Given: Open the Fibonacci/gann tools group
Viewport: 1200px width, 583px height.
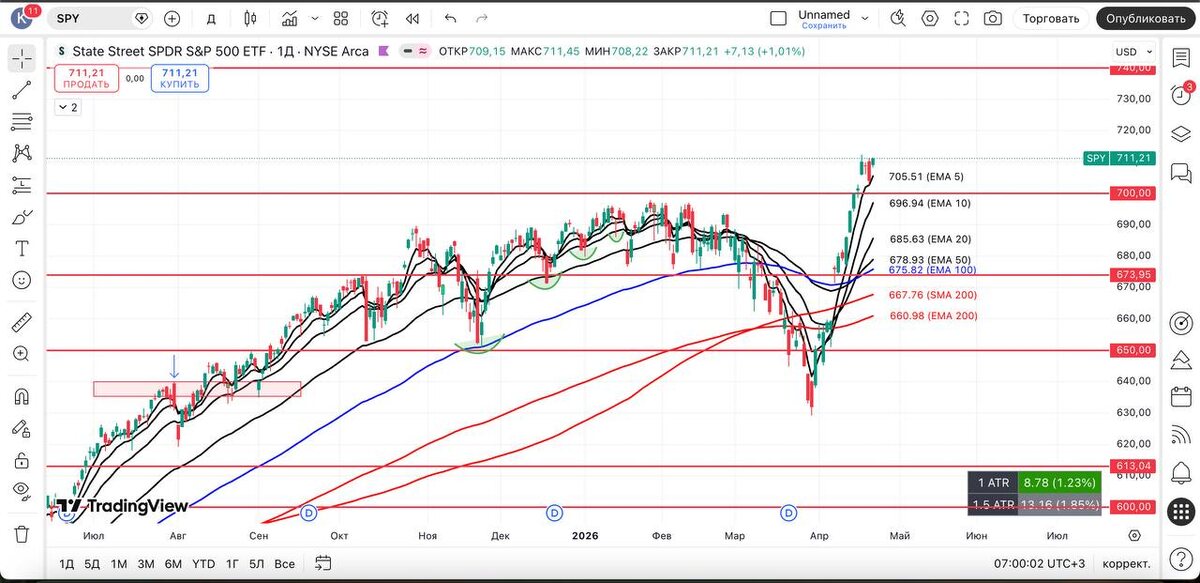Looking at the screenshot, I should pos(21,122).
